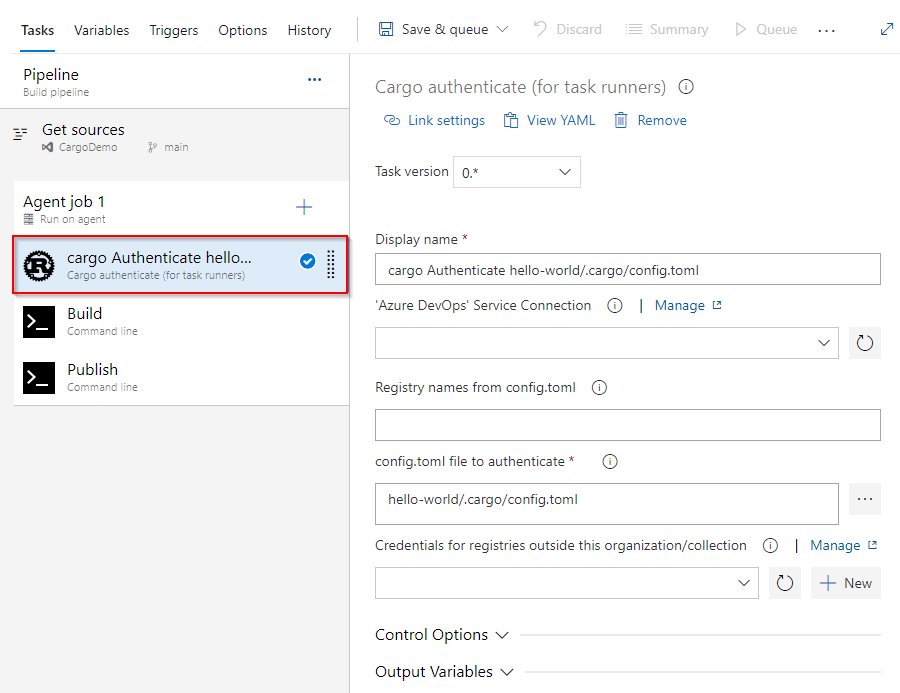Viewport: 900px width, 693px height.
Task: Refresh the Service Connection list
Action: pyautogui.click(x=864, y=343)
